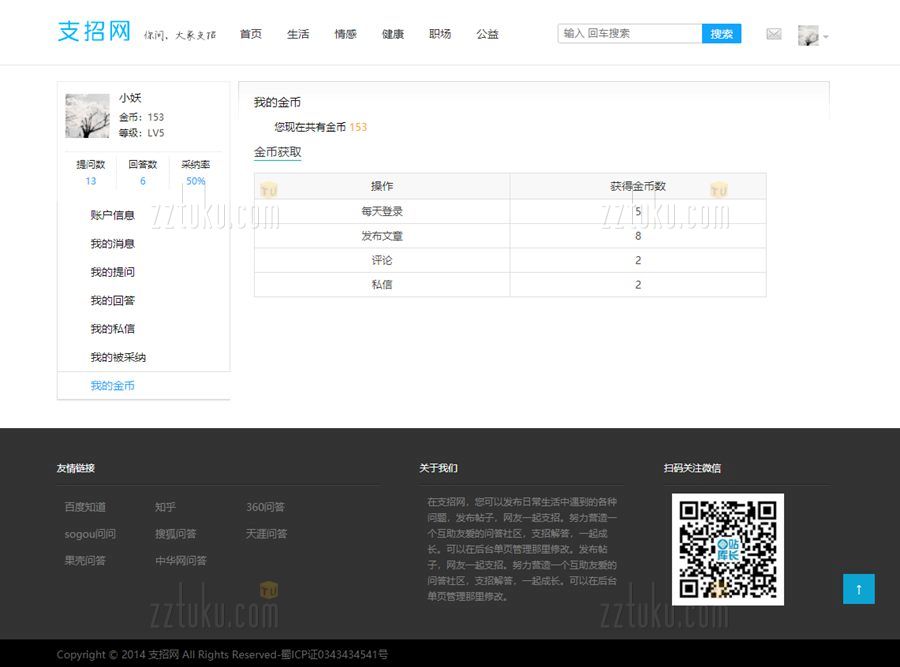Open 我的消息 in the sidebar
The width and height of the screenshot is (900, 667).
click(x=112, y=244)
